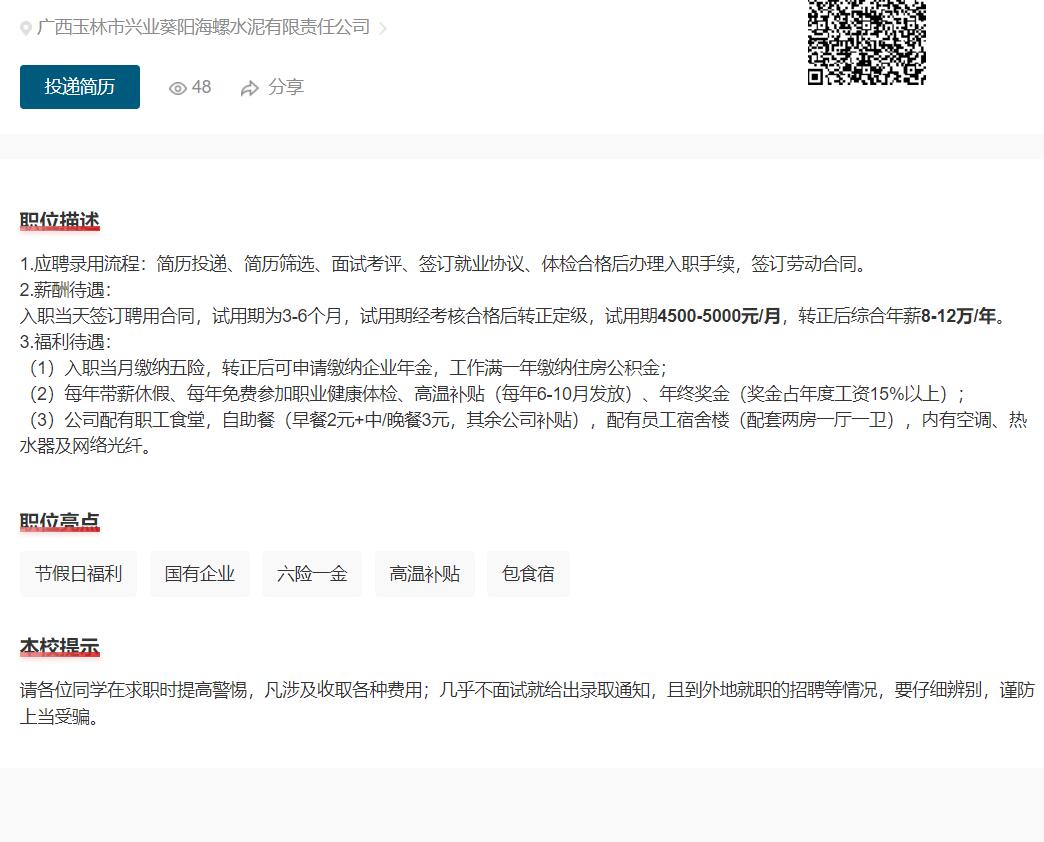Click the share arrow icon
This screenshot has width=1044, height=842.
(250, 89)
